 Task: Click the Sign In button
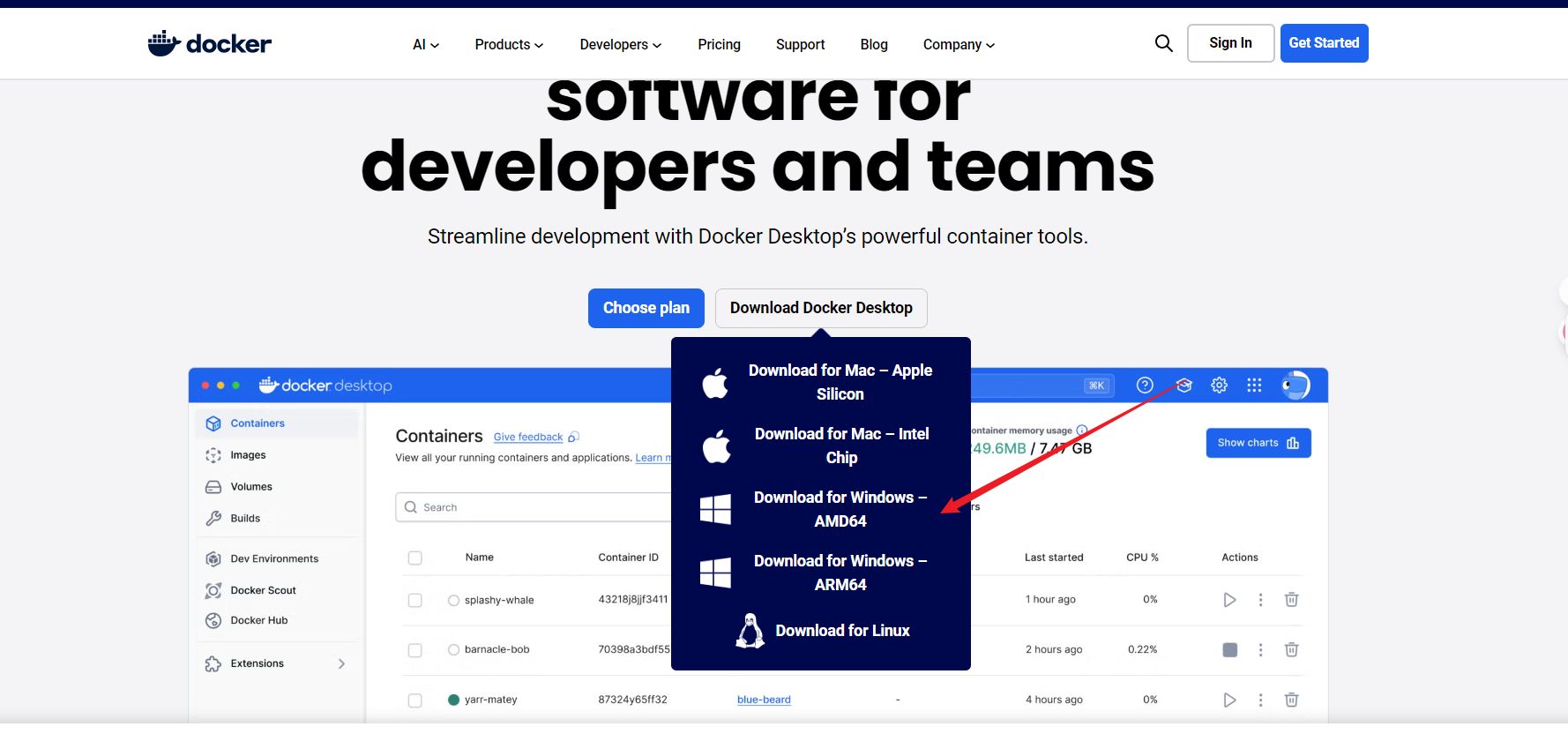1230,43
